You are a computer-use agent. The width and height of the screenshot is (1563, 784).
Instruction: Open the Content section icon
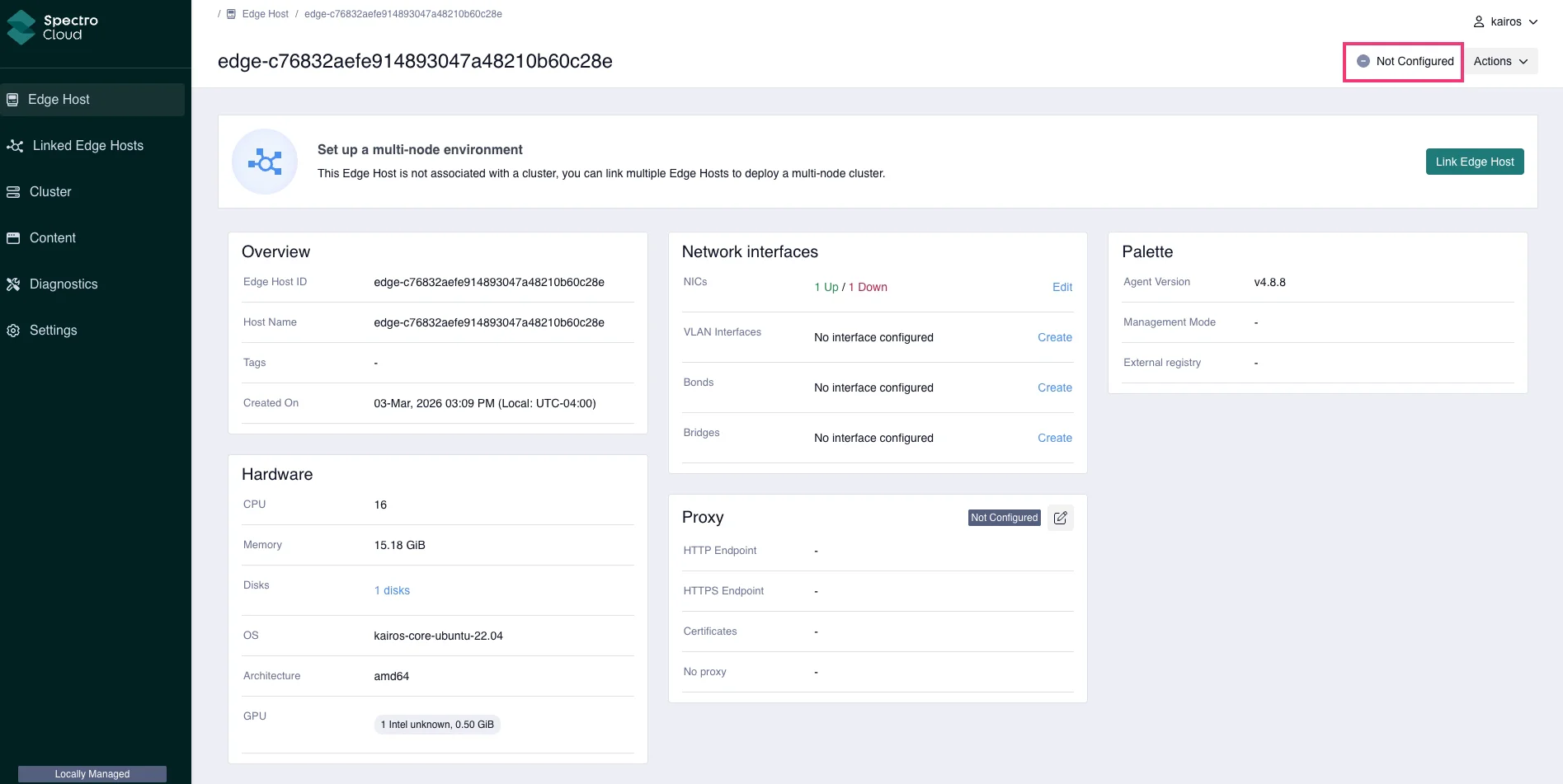(13, 237)
